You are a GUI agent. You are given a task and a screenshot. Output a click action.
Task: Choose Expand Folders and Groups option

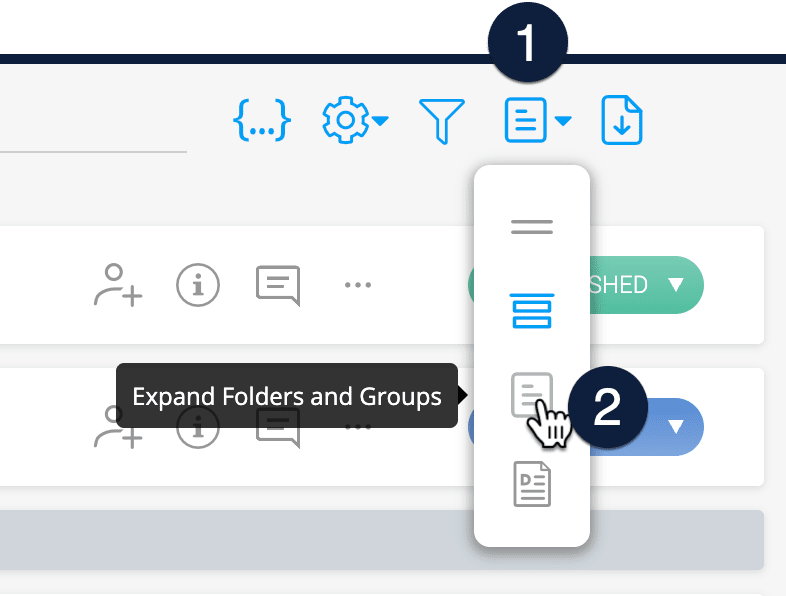pyautogui.click(x=532, y=394)
